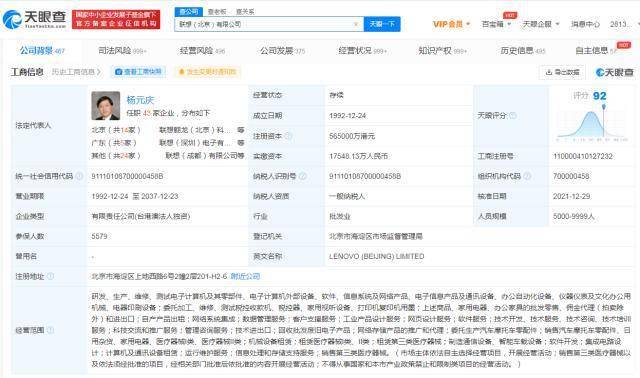Click the English name LENOVO (BEIJING) LIMITED
This screenshot has height=378, width=640.
pos(377,256)
